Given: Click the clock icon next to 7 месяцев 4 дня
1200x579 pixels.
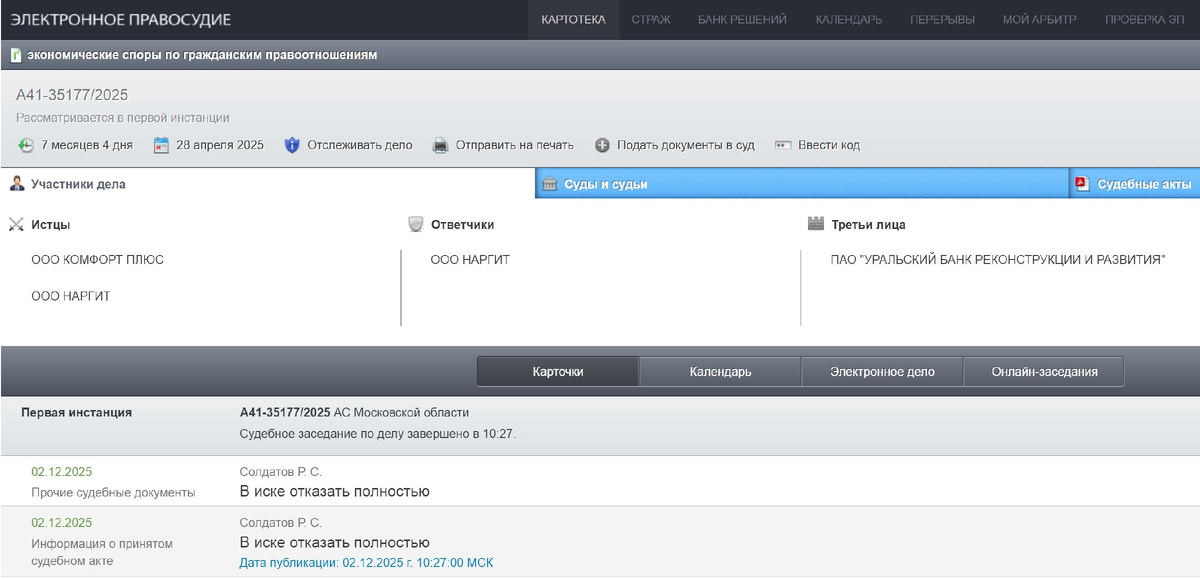Looking at the screenshot, I should (26, 145).
